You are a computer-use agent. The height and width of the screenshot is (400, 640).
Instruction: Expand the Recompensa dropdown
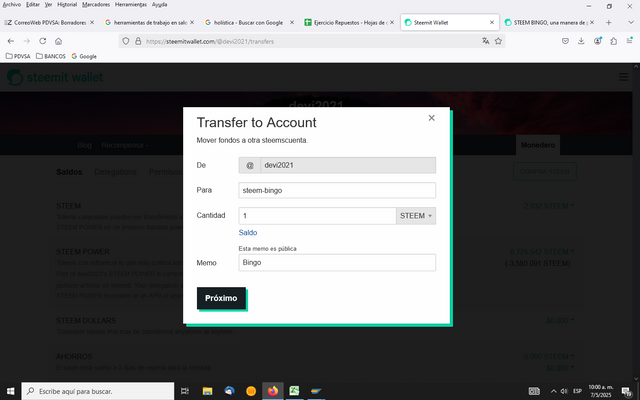[124, 145]
